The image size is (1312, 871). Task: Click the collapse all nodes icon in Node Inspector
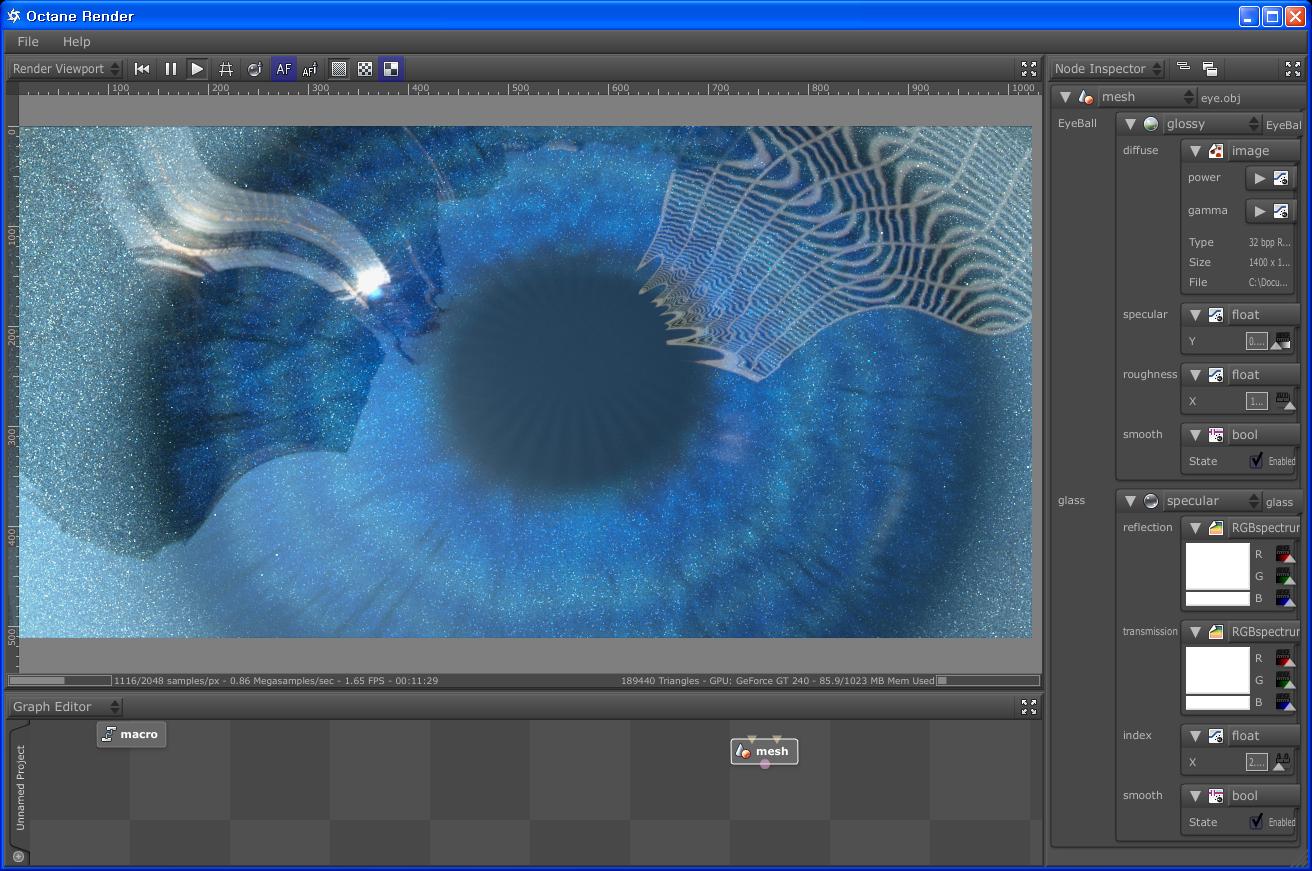[x=1183, y=68]
